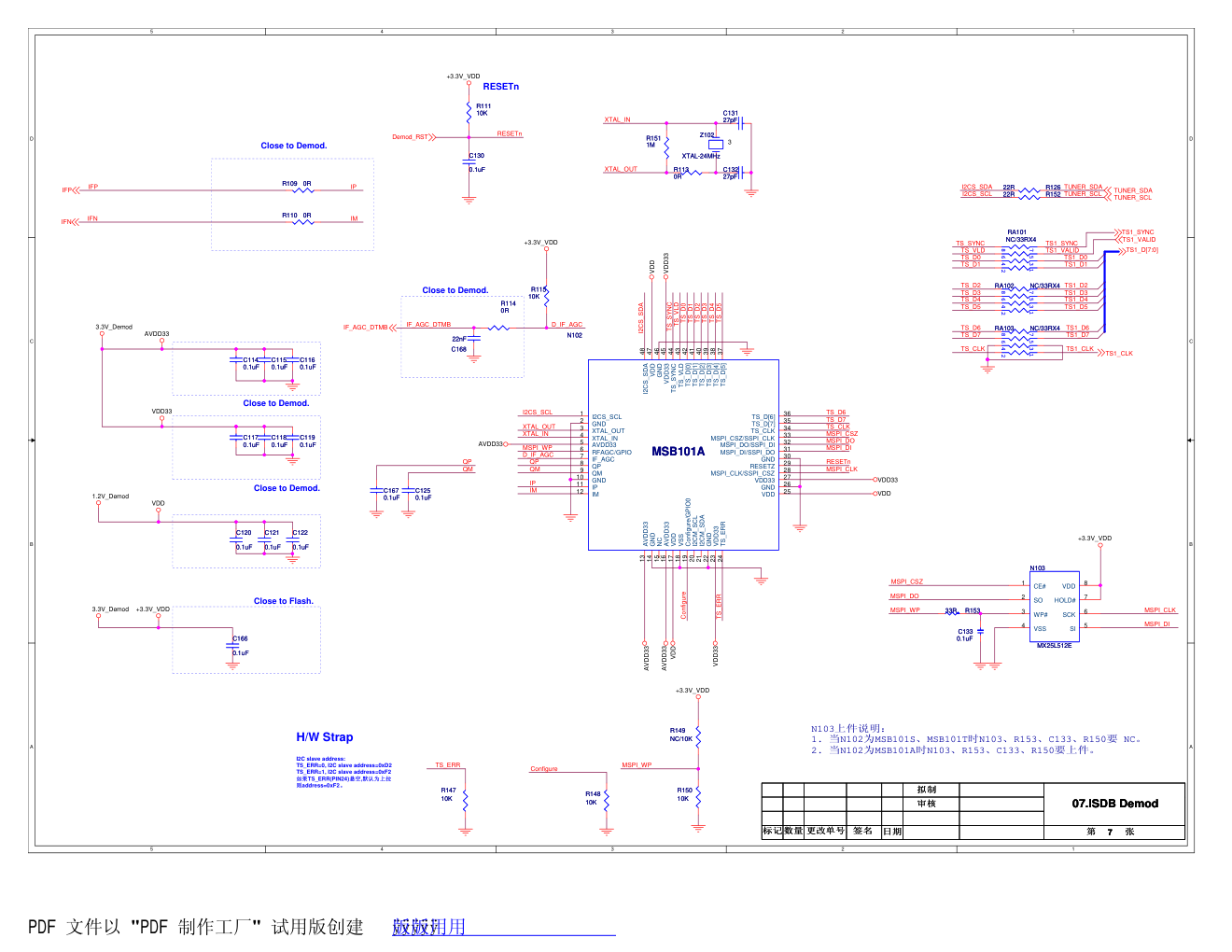
Task: Select resistor array designator RA101
Action: [x=1017, y=232]
